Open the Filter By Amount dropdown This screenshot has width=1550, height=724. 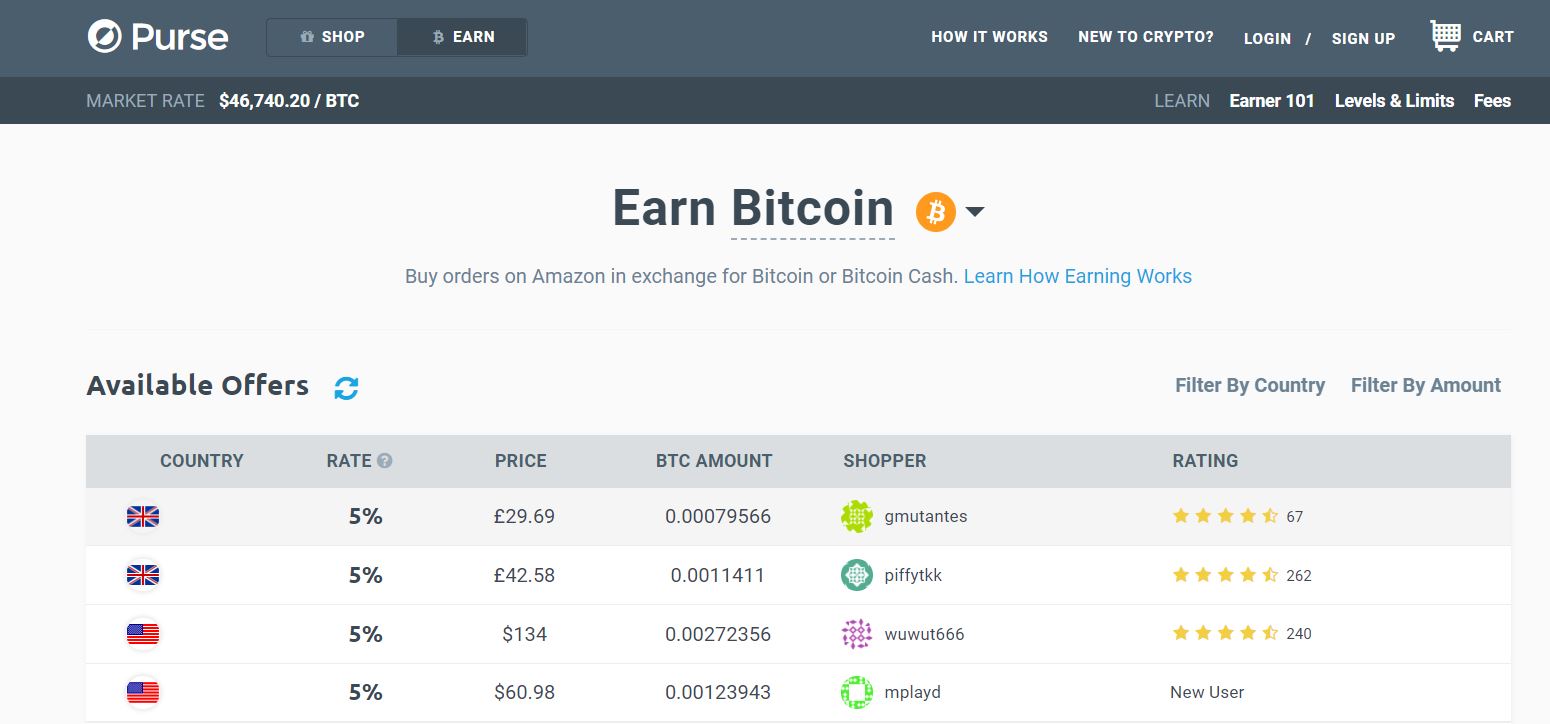point(1426,385)
